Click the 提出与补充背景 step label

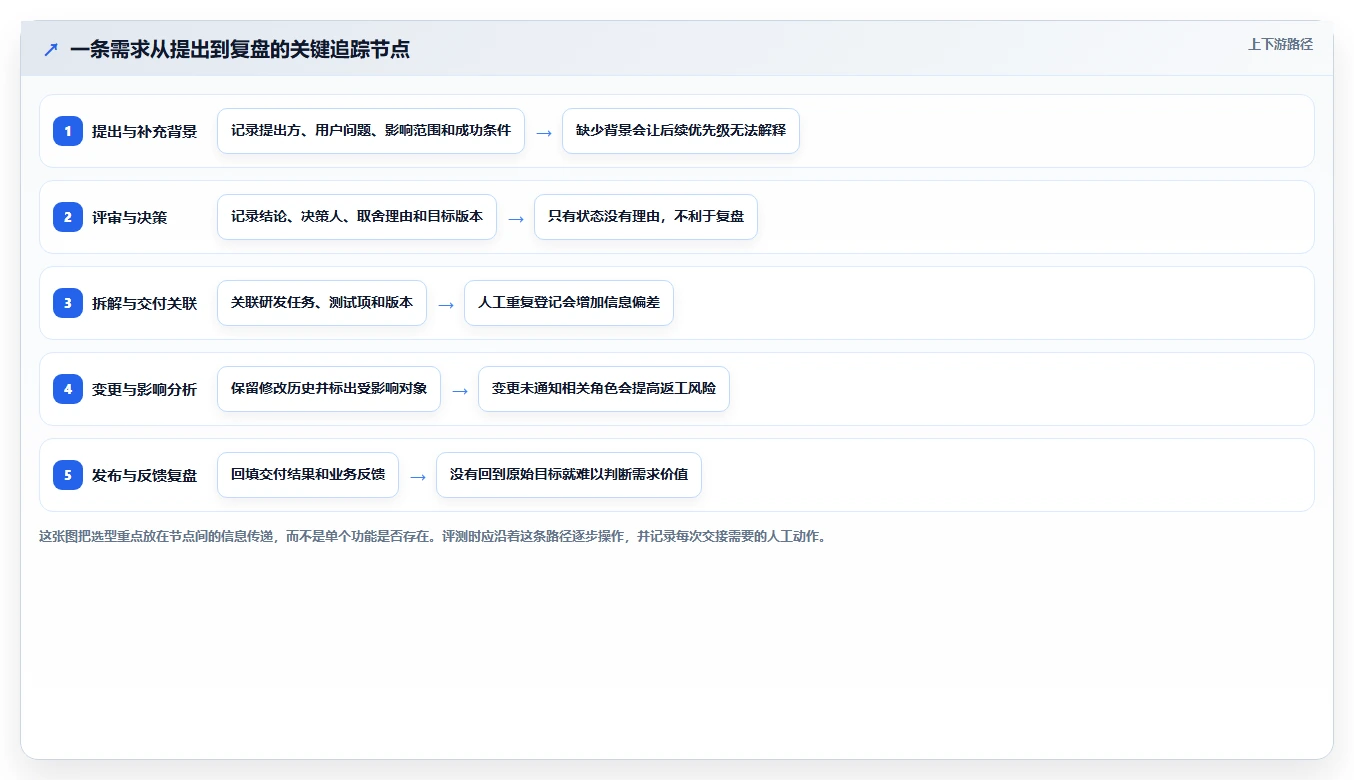145,131
